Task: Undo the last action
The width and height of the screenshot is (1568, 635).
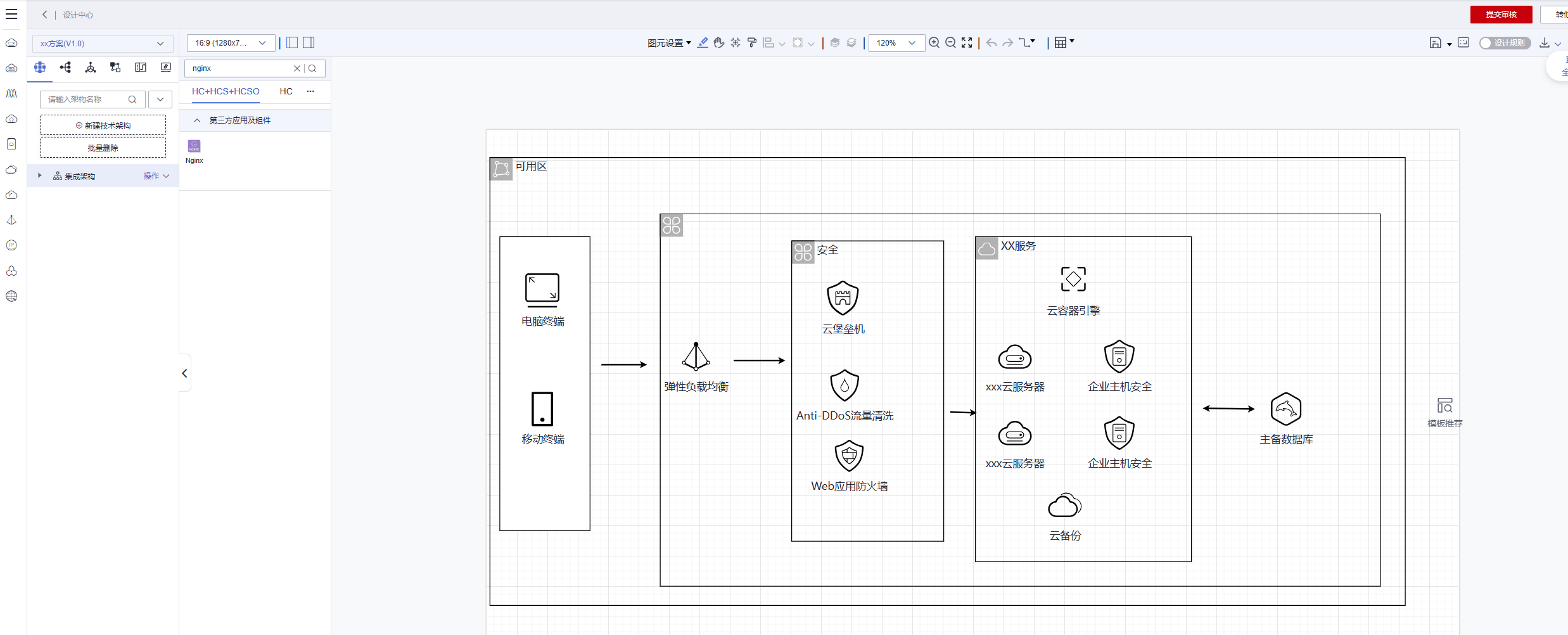Action: (x=991, y=42)
